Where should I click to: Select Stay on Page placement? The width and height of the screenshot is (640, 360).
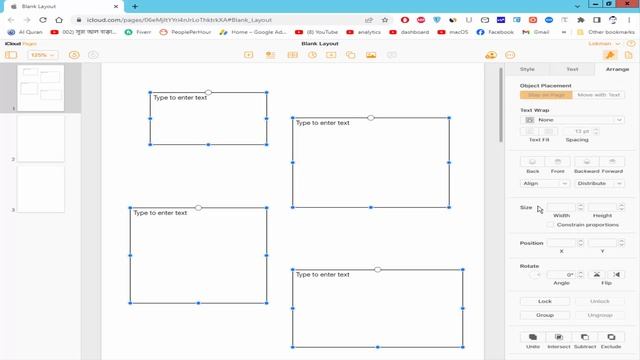coord(546,95)
